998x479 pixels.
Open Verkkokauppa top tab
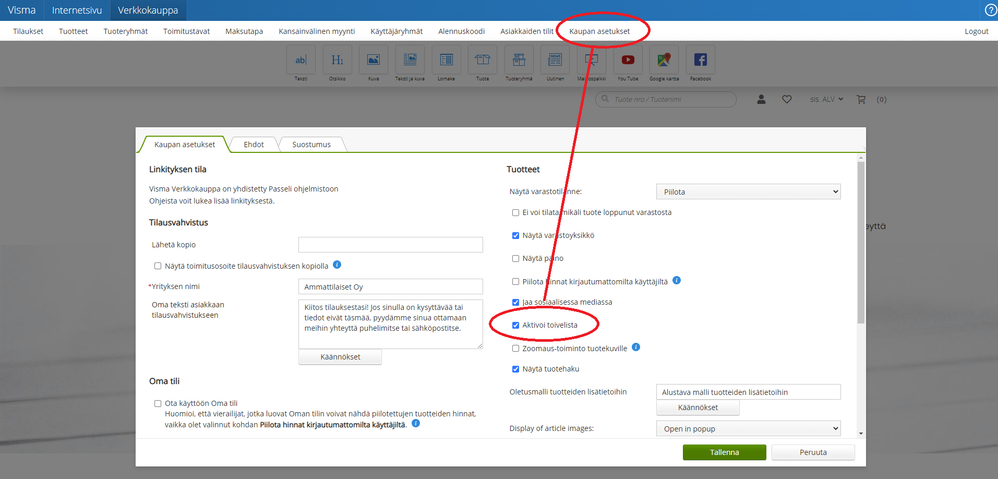tap(148, 10)
